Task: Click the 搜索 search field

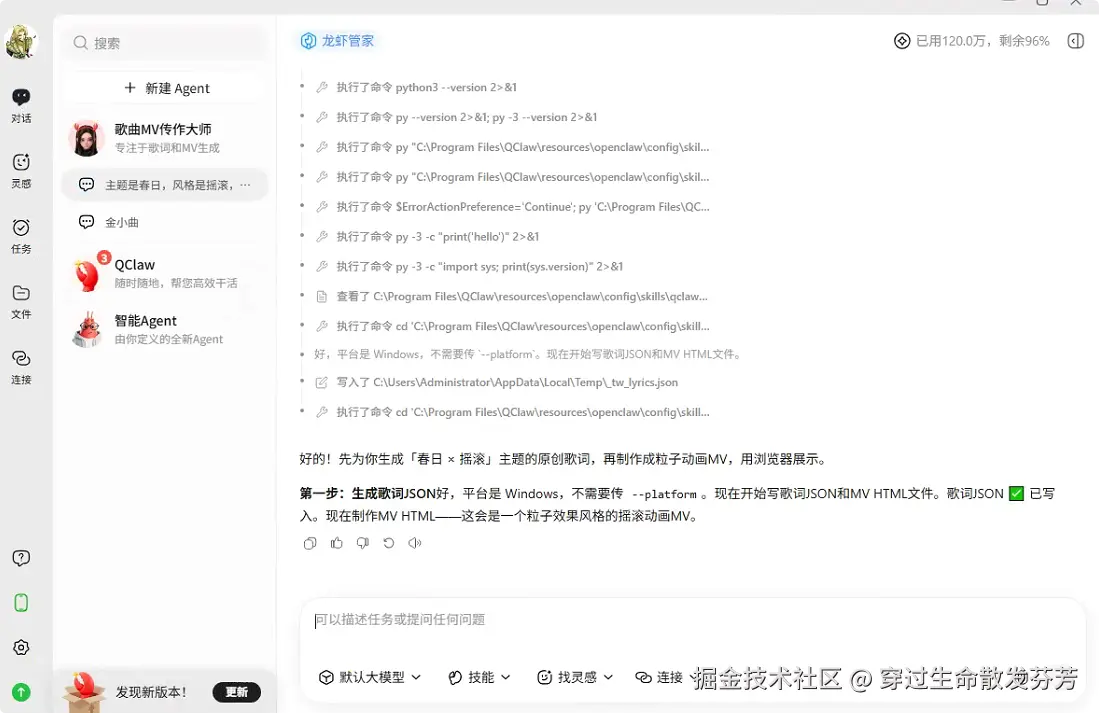Action: pyautogui.click(x=165, y=43)
